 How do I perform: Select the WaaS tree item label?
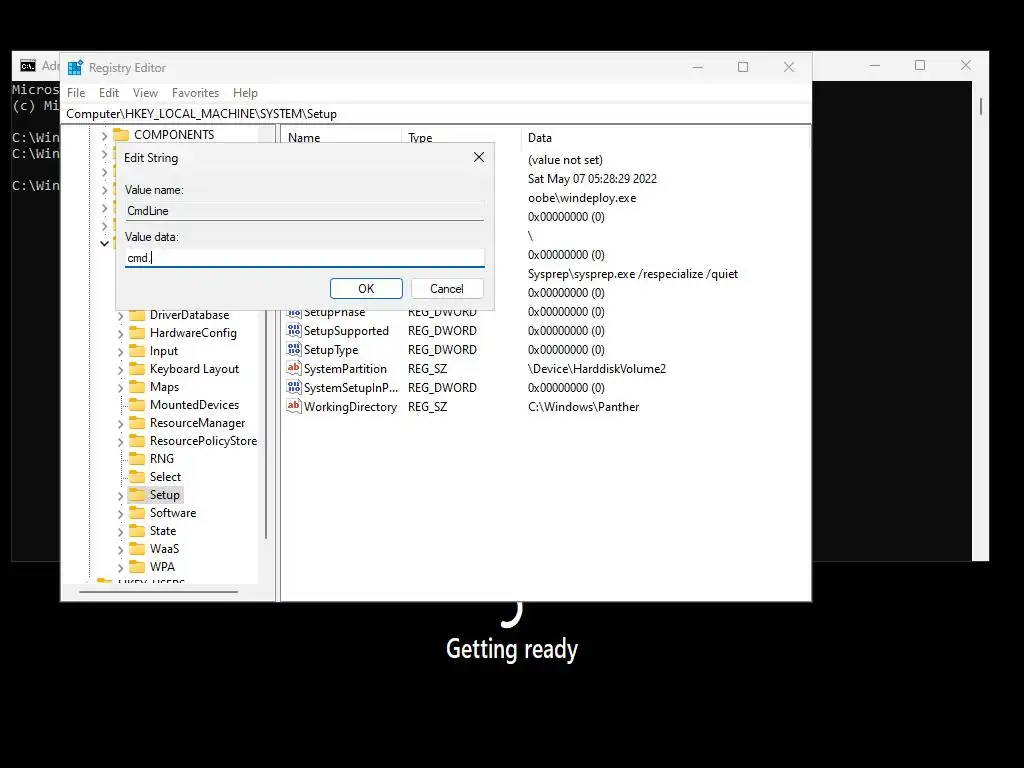pos(164,549)
